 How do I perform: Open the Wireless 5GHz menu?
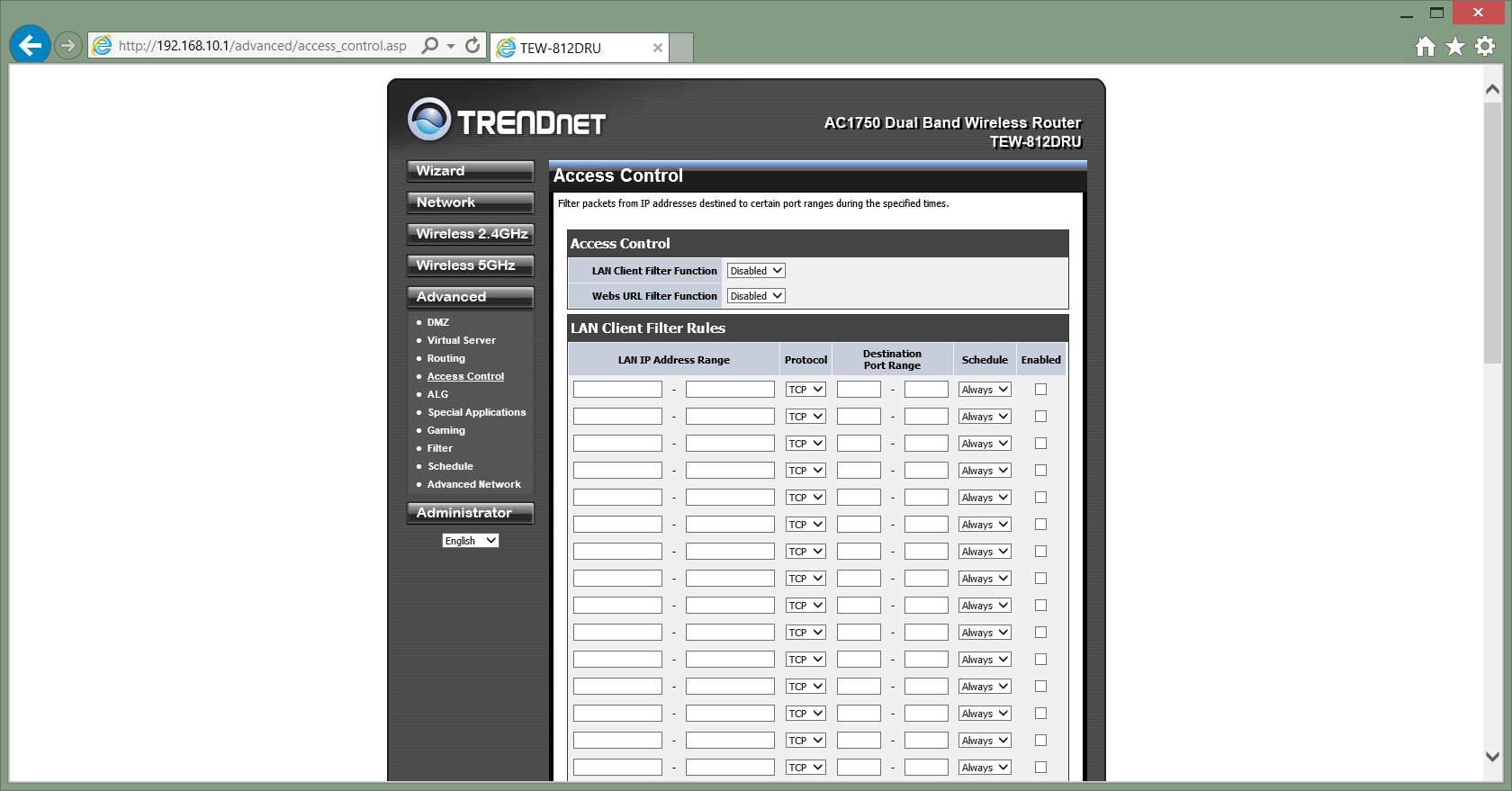pyautogui.click(x=470, y=265)
